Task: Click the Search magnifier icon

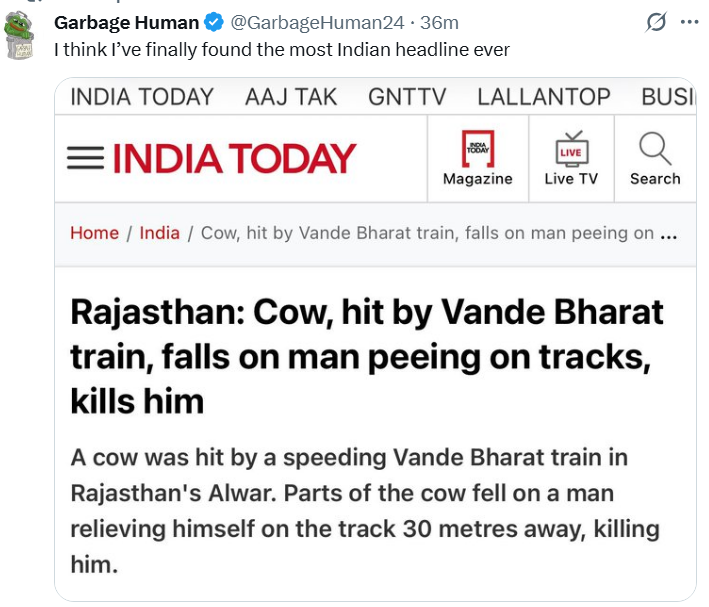Action: (655, 150)
